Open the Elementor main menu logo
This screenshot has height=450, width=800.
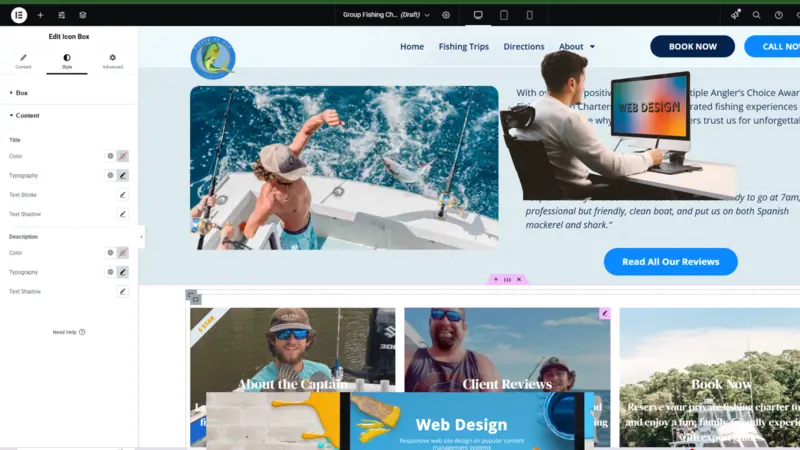[19, 15]
